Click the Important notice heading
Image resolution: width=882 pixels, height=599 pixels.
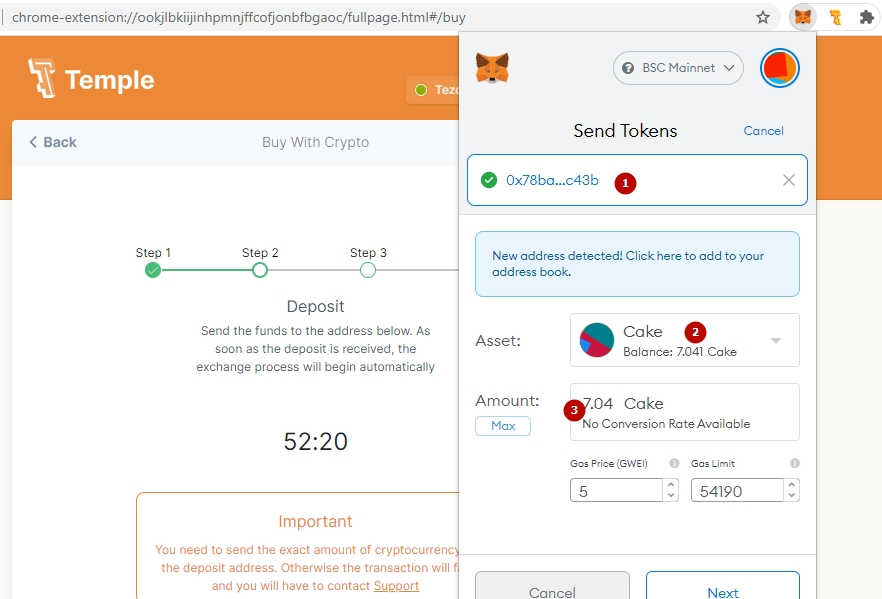pyautogui.click(x=315, y=521)
